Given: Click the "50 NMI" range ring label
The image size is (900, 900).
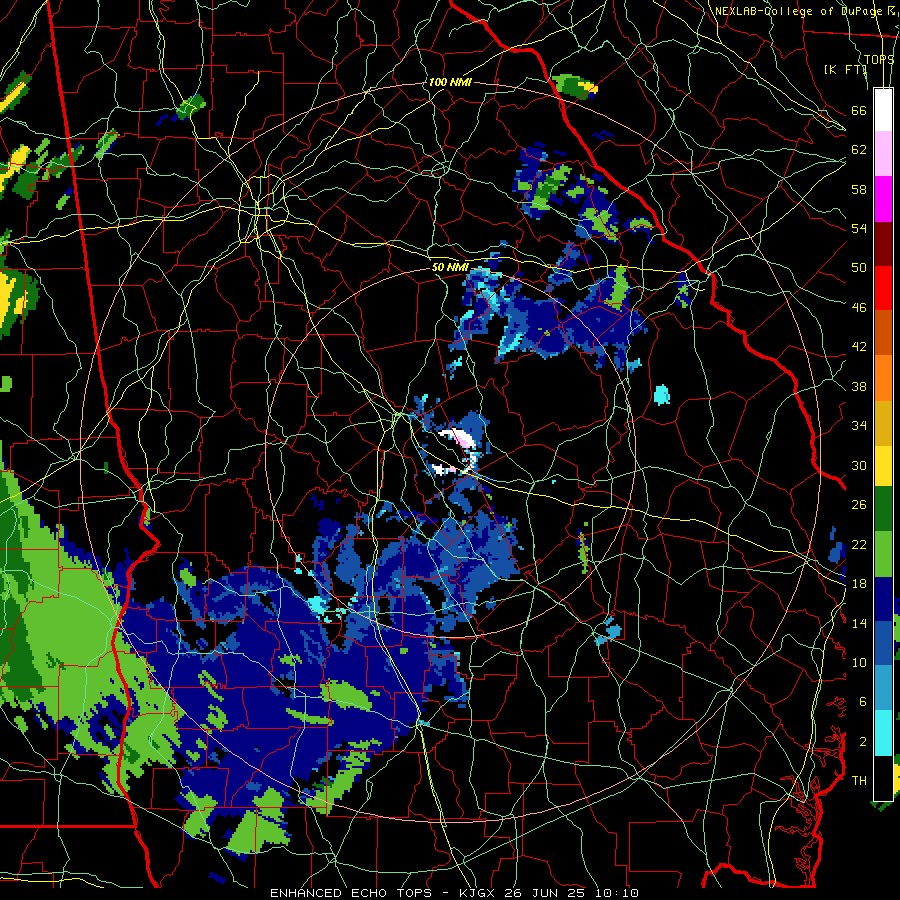Looking at the screenshot, I should pos(450,267).
